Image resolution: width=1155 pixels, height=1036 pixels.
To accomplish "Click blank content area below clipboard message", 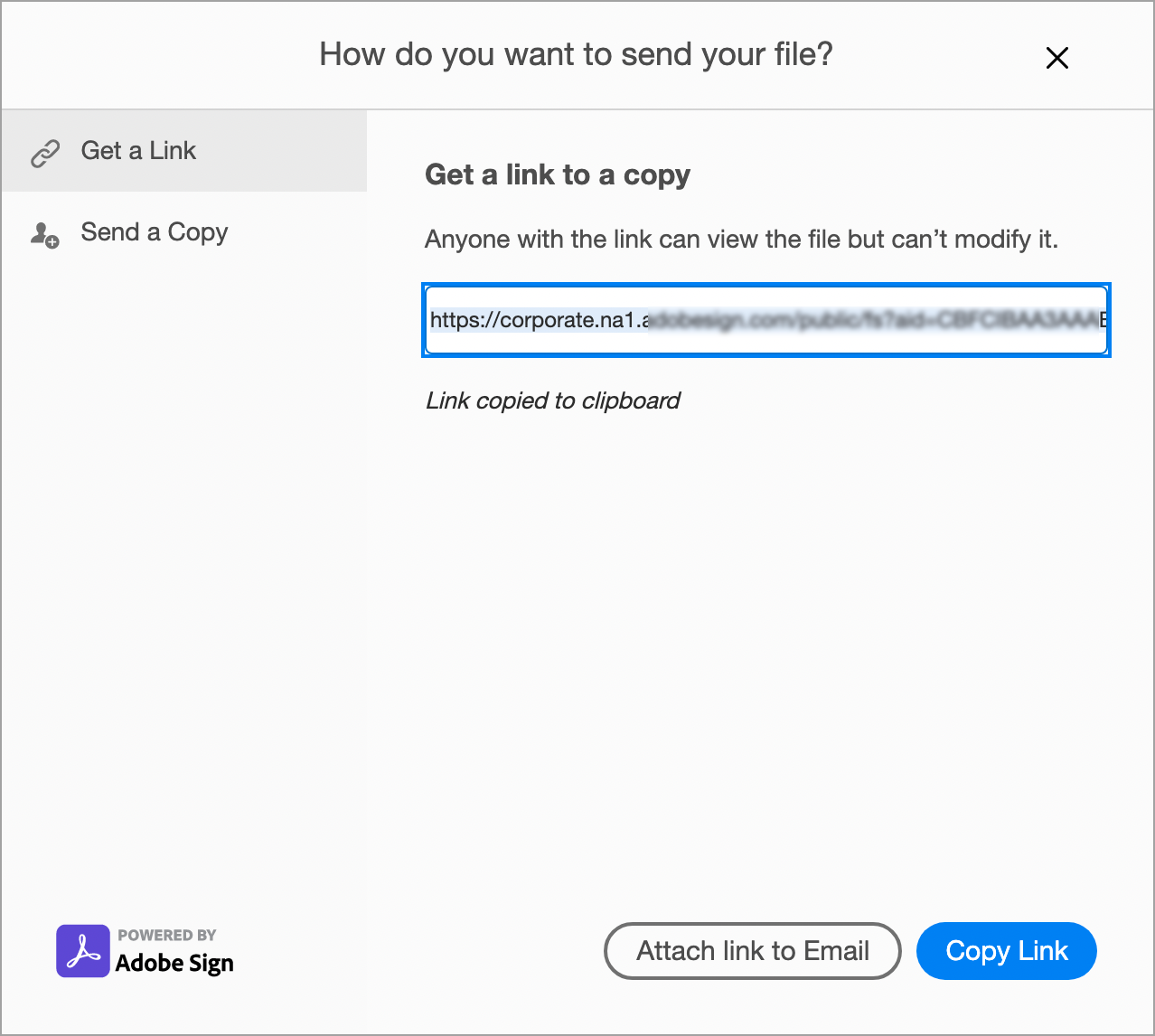I will point(759,633).
